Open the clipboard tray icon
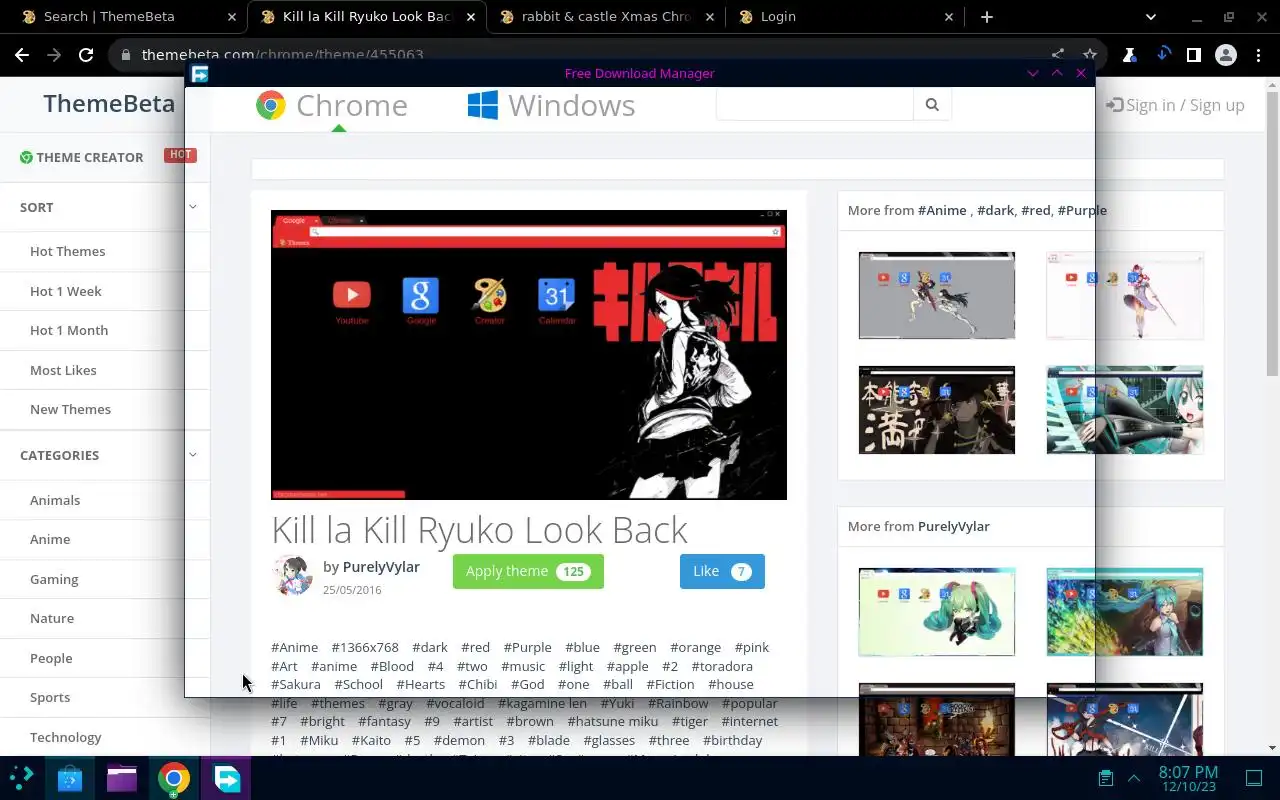1280x800 pixels. click(x=1105, y=778)
